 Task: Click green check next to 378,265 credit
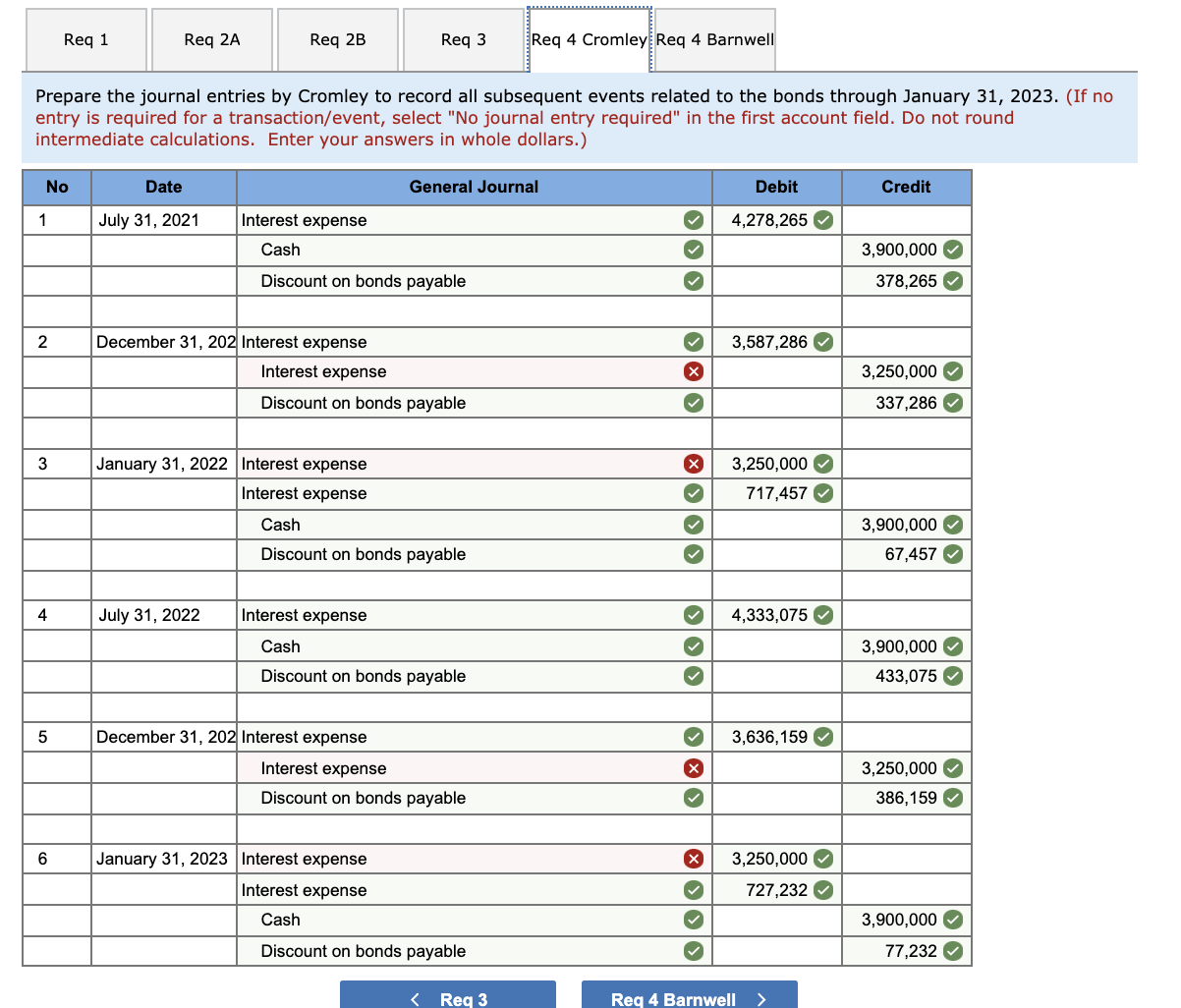pyautogui.click(x=953, y=281)
